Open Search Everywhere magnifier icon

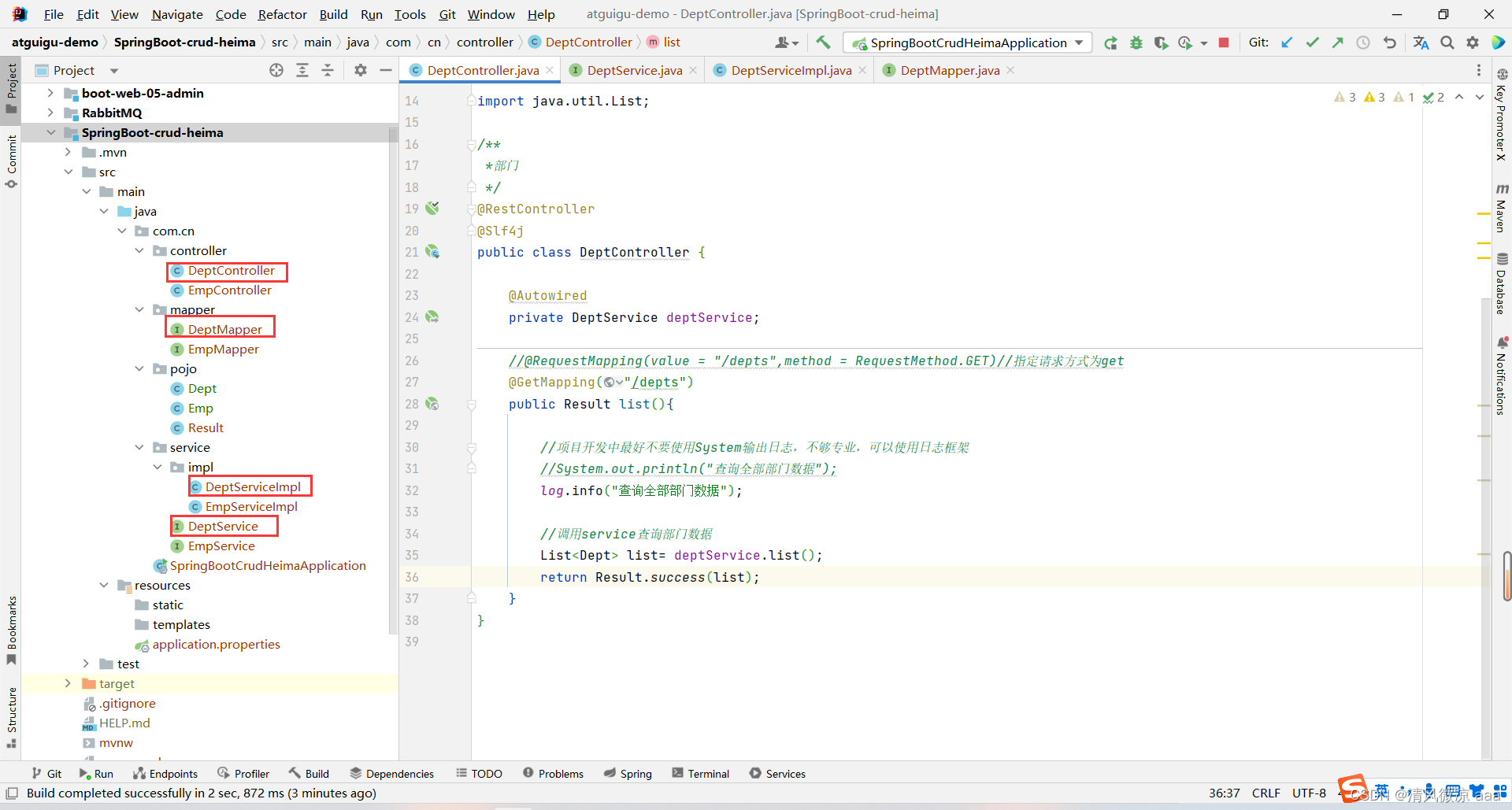point(1447,43)
